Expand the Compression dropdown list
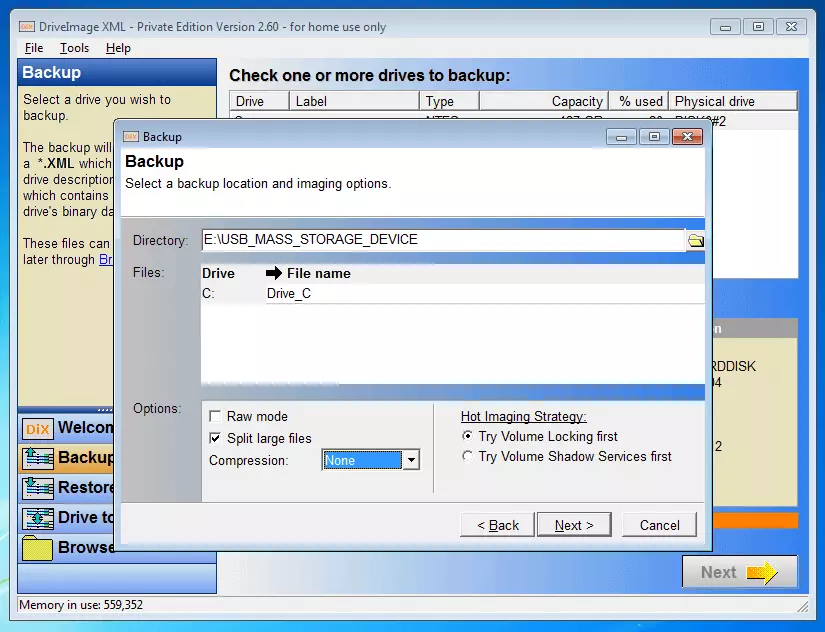Viewport: 825px width, 632px height. click(x=410, y=461)
